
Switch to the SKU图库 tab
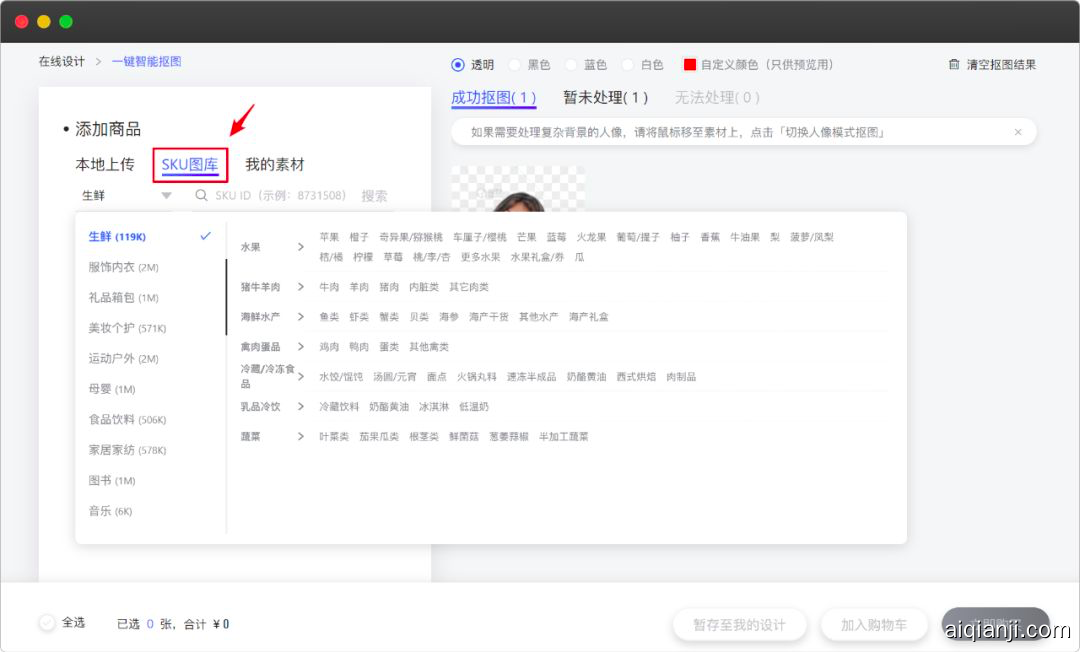click(x=190, y=165)
